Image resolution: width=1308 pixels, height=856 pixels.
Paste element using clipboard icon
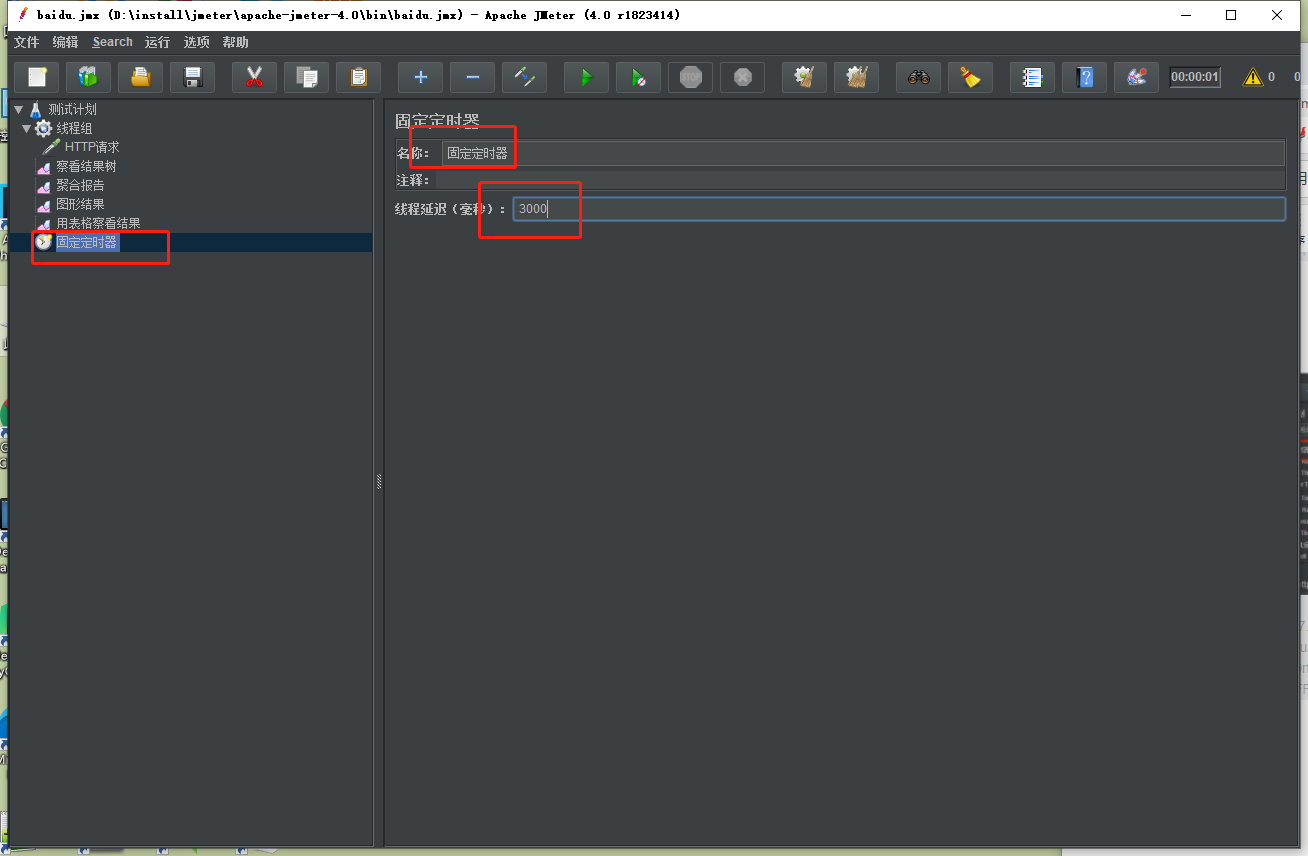click(359, 77)
